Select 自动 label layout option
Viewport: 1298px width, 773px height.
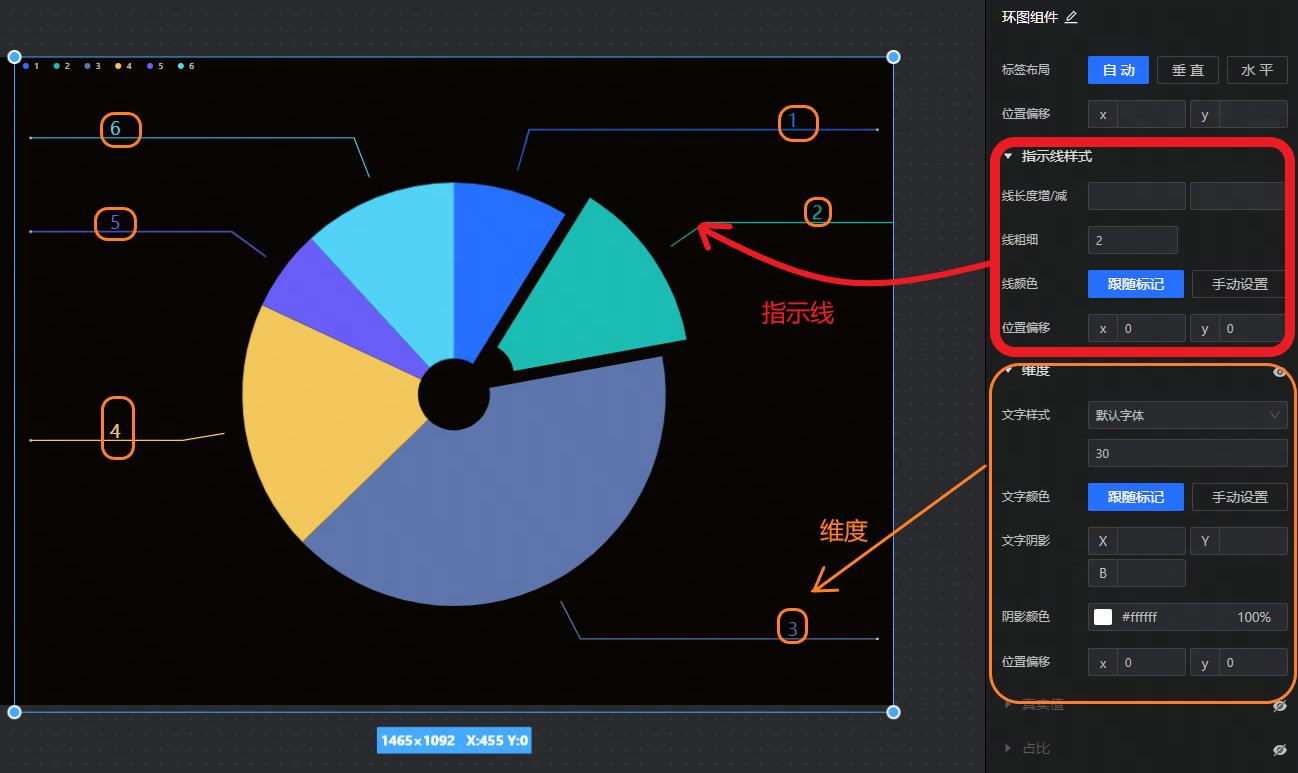(x=1118, y=70)
